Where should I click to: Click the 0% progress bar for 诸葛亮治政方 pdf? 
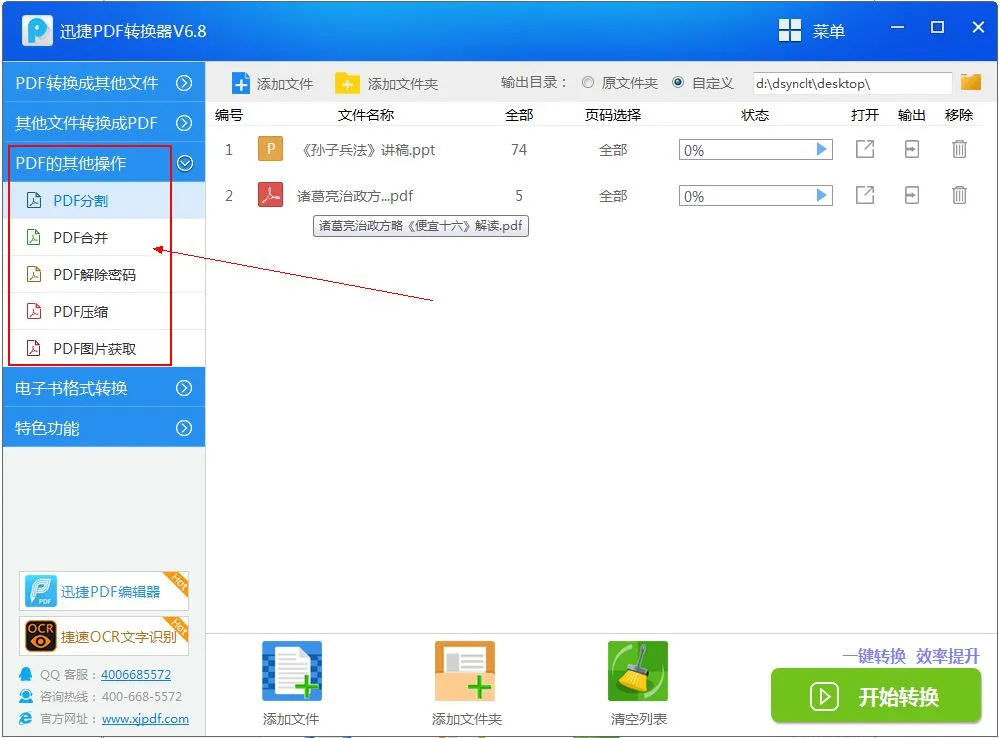click(x=756, y=195)
